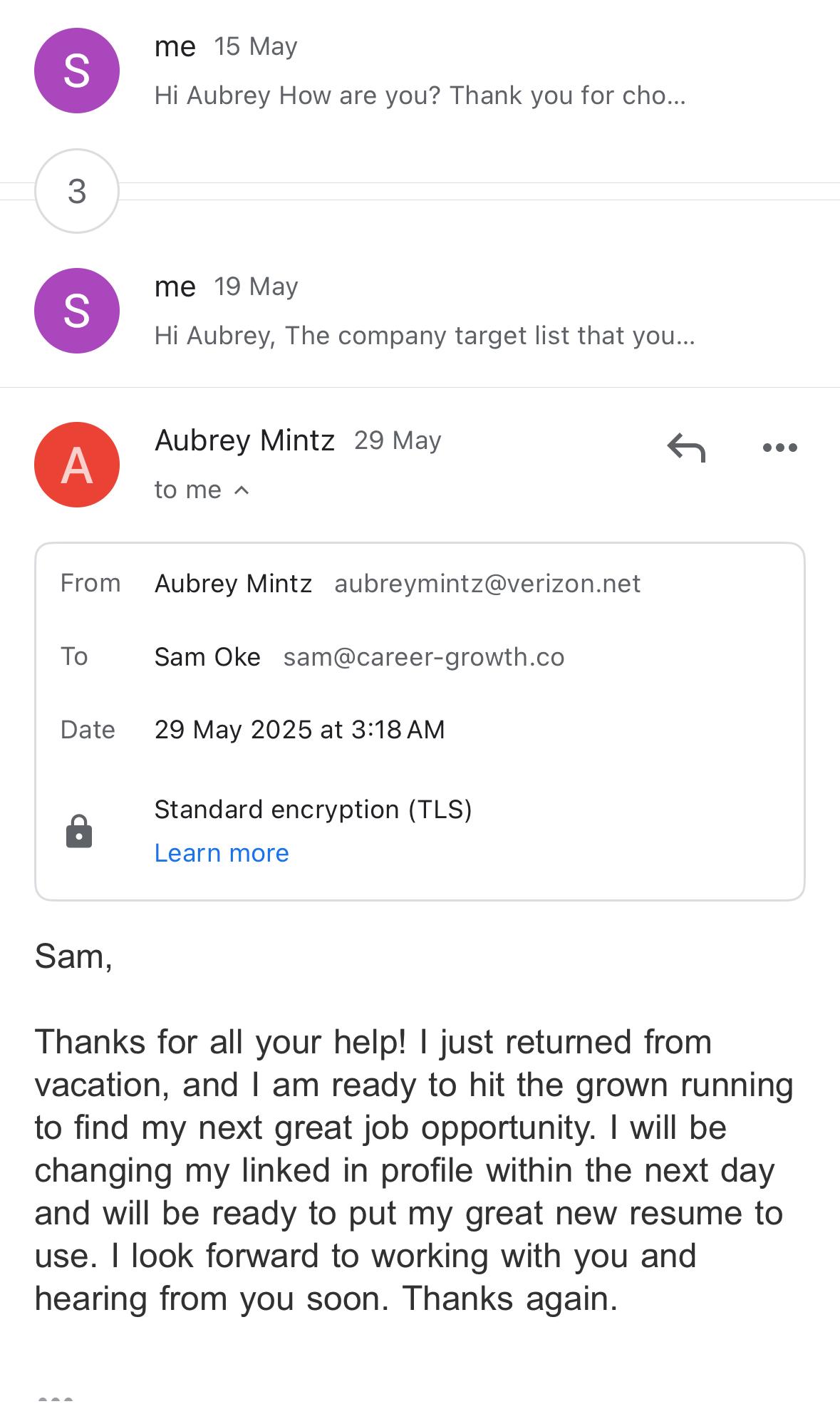Screen dimensions: 840x1404
Task: Tap the 29 May 2025 date row
Action: (x=299, y=730)
